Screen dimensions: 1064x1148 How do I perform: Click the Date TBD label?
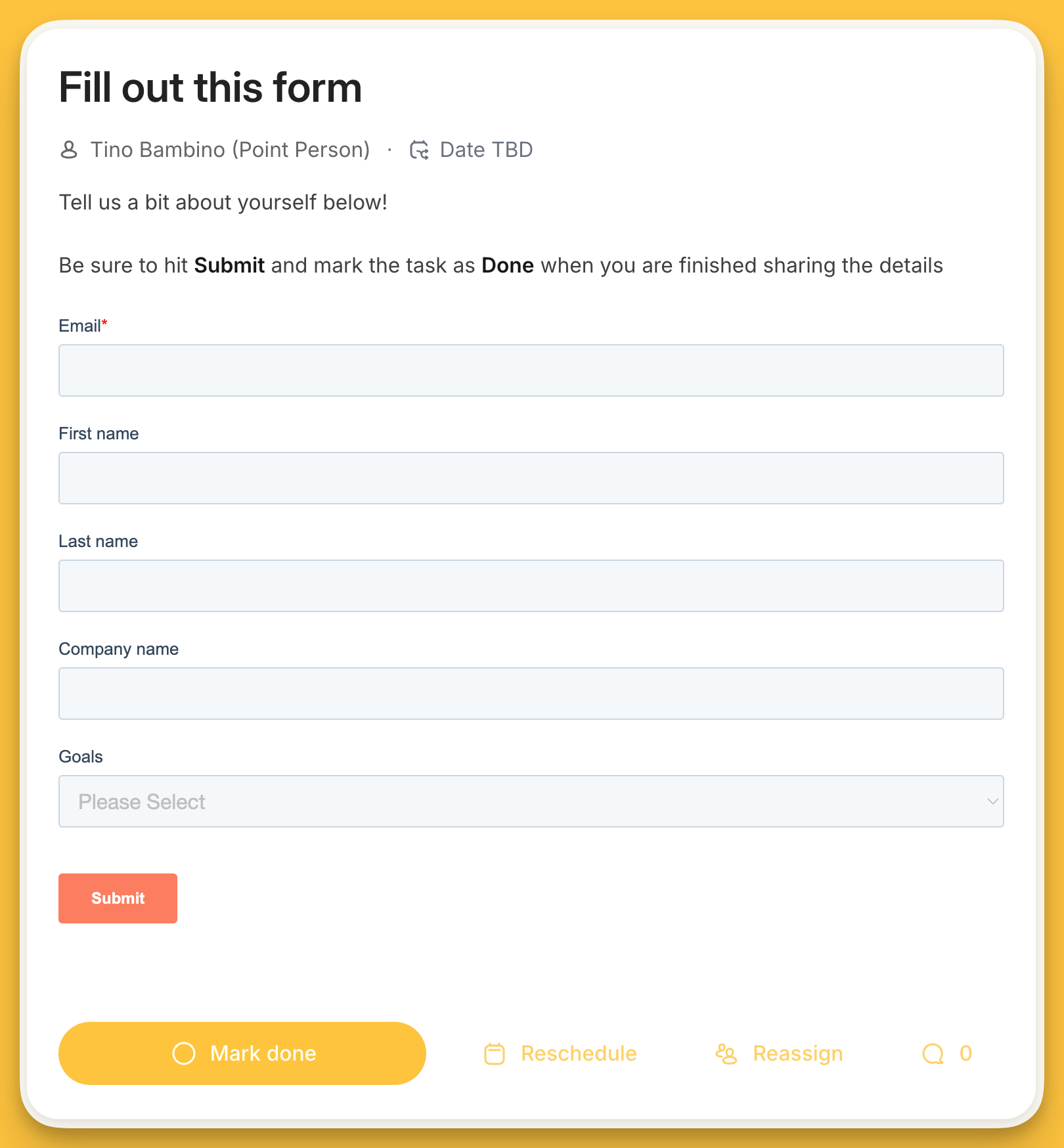click(486, 150)
